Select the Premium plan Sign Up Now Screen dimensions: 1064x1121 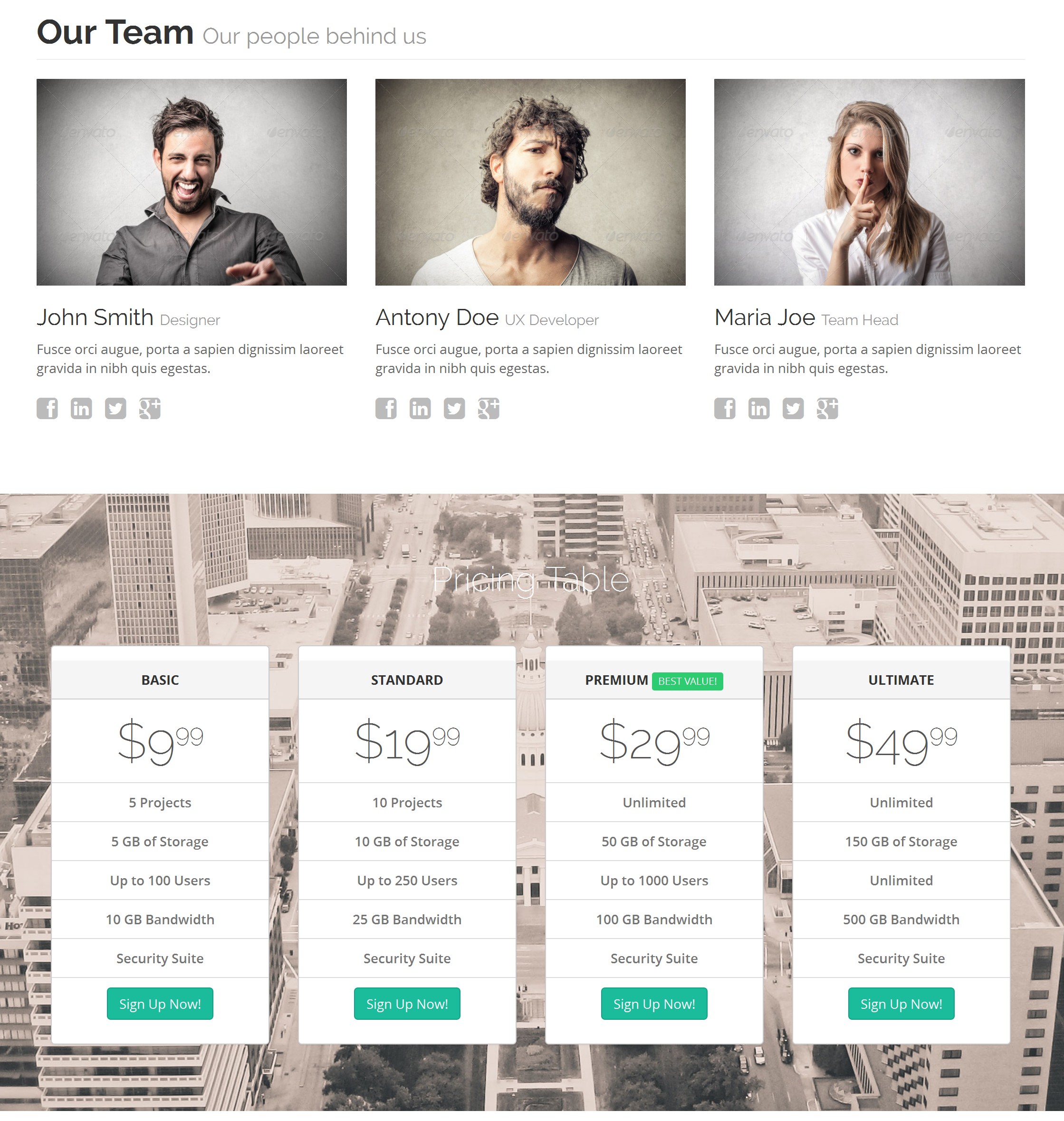point(653,1003)
